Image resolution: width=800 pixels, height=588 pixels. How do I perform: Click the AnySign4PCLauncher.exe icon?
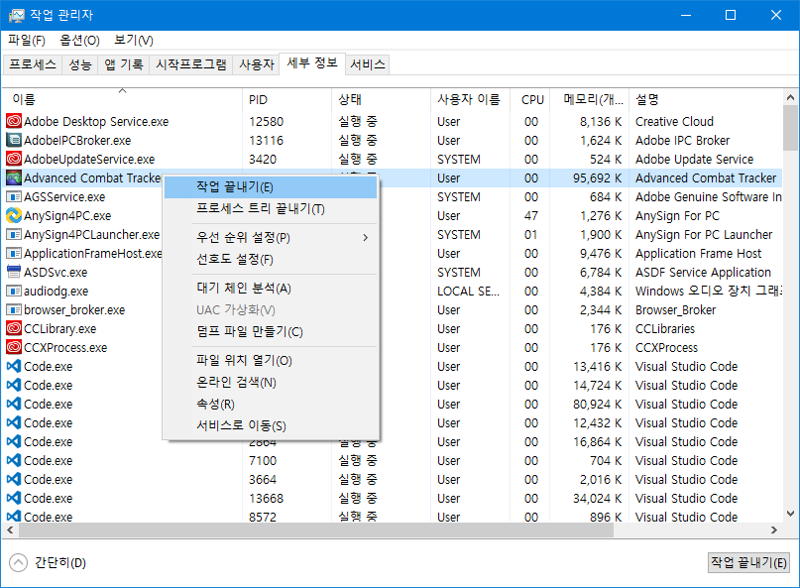(14, 234)
